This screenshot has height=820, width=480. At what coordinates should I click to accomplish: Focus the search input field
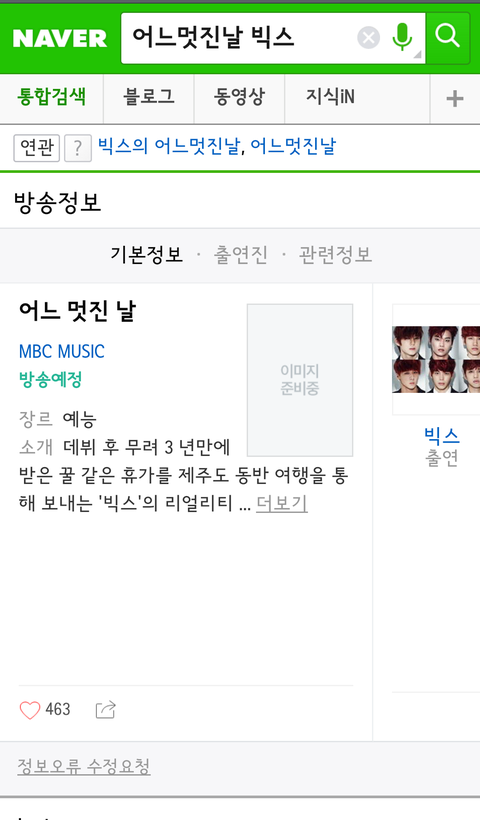(238, 38)
